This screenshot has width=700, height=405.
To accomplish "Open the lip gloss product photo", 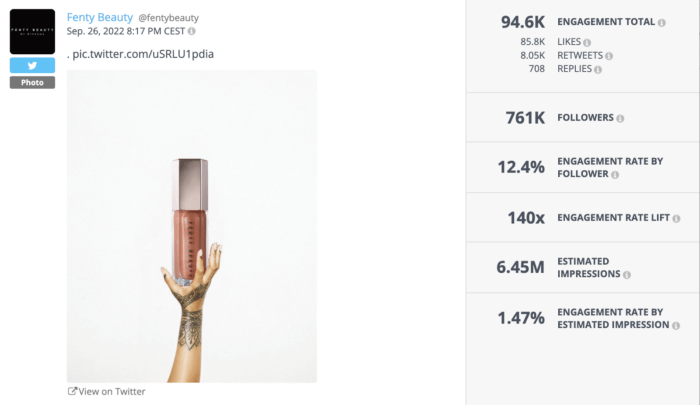I will point(192,226).
